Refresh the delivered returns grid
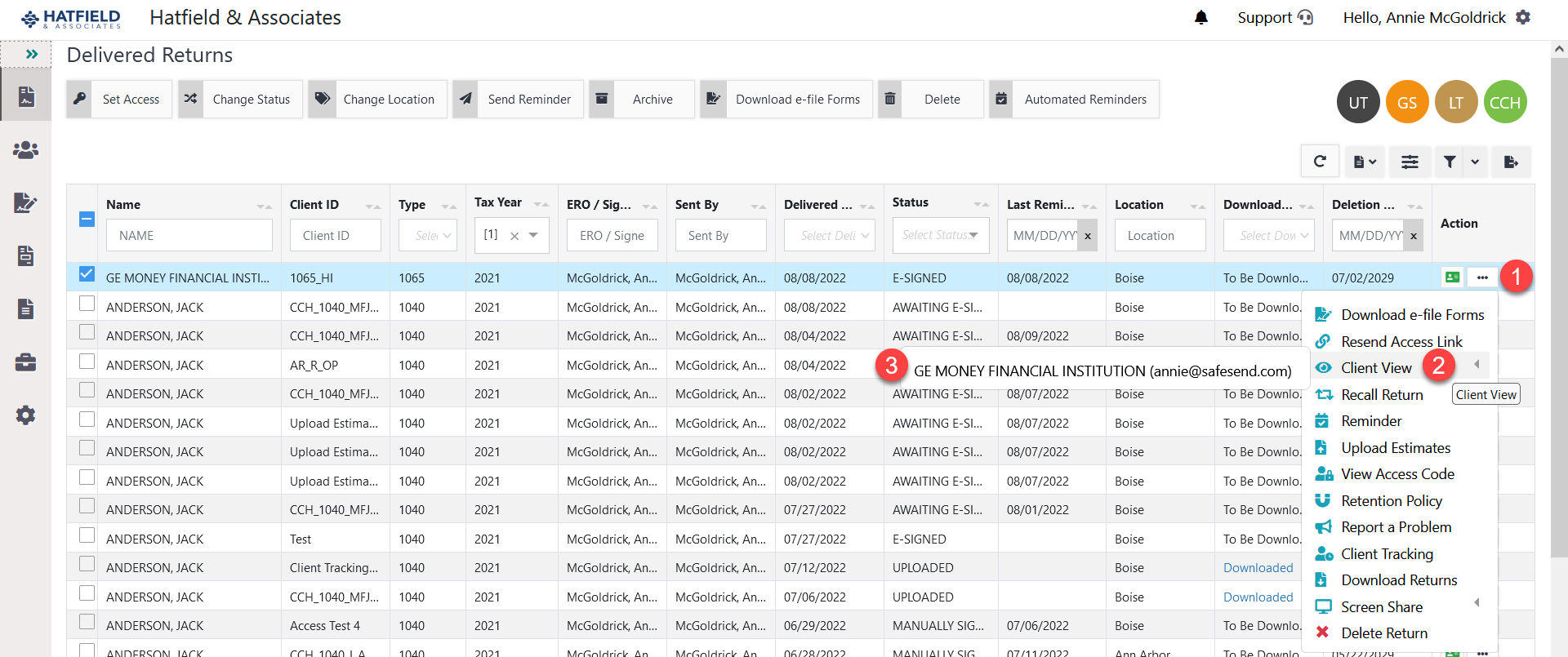1568x657 pixels. click(1320, 162)
